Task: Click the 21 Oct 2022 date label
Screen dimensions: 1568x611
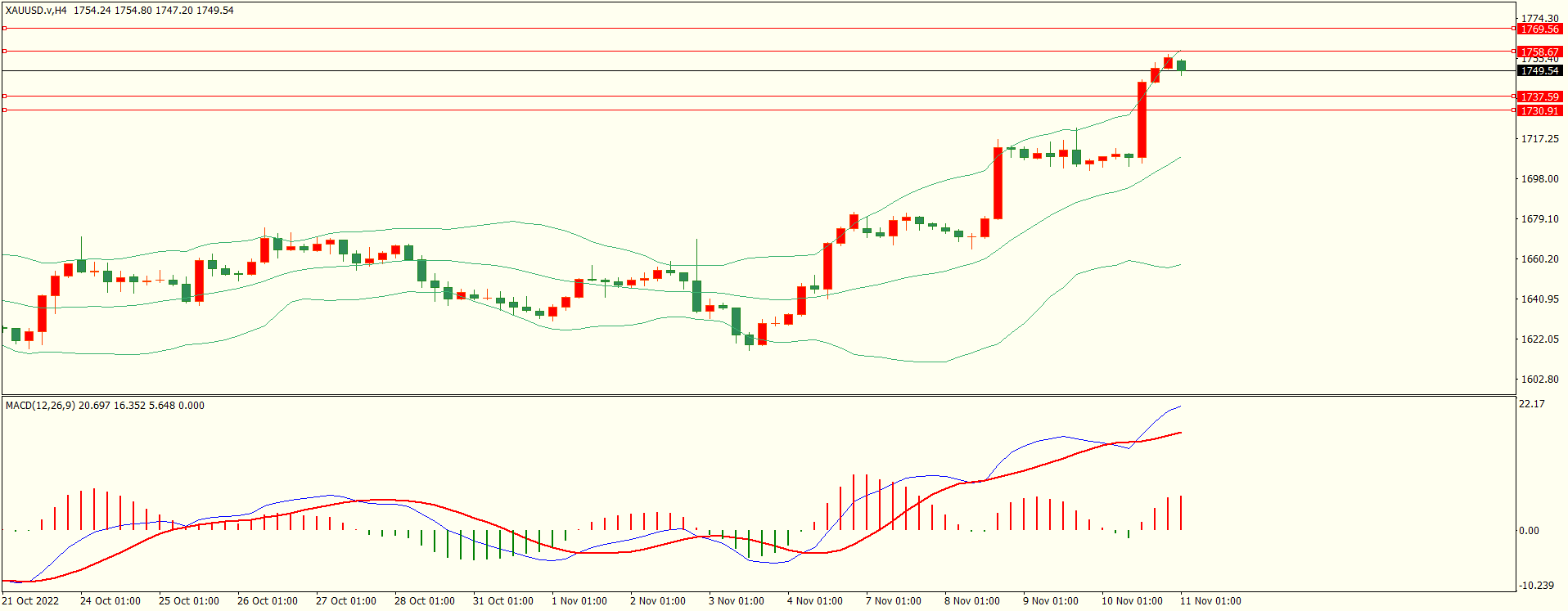Action: click(30, 601)
